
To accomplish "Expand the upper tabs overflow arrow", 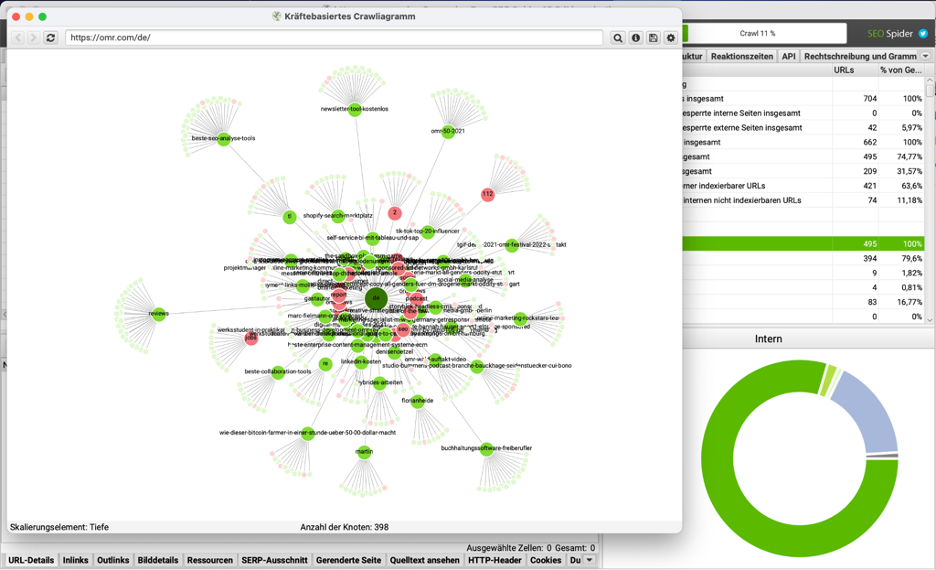I will [x=927, y=57].
